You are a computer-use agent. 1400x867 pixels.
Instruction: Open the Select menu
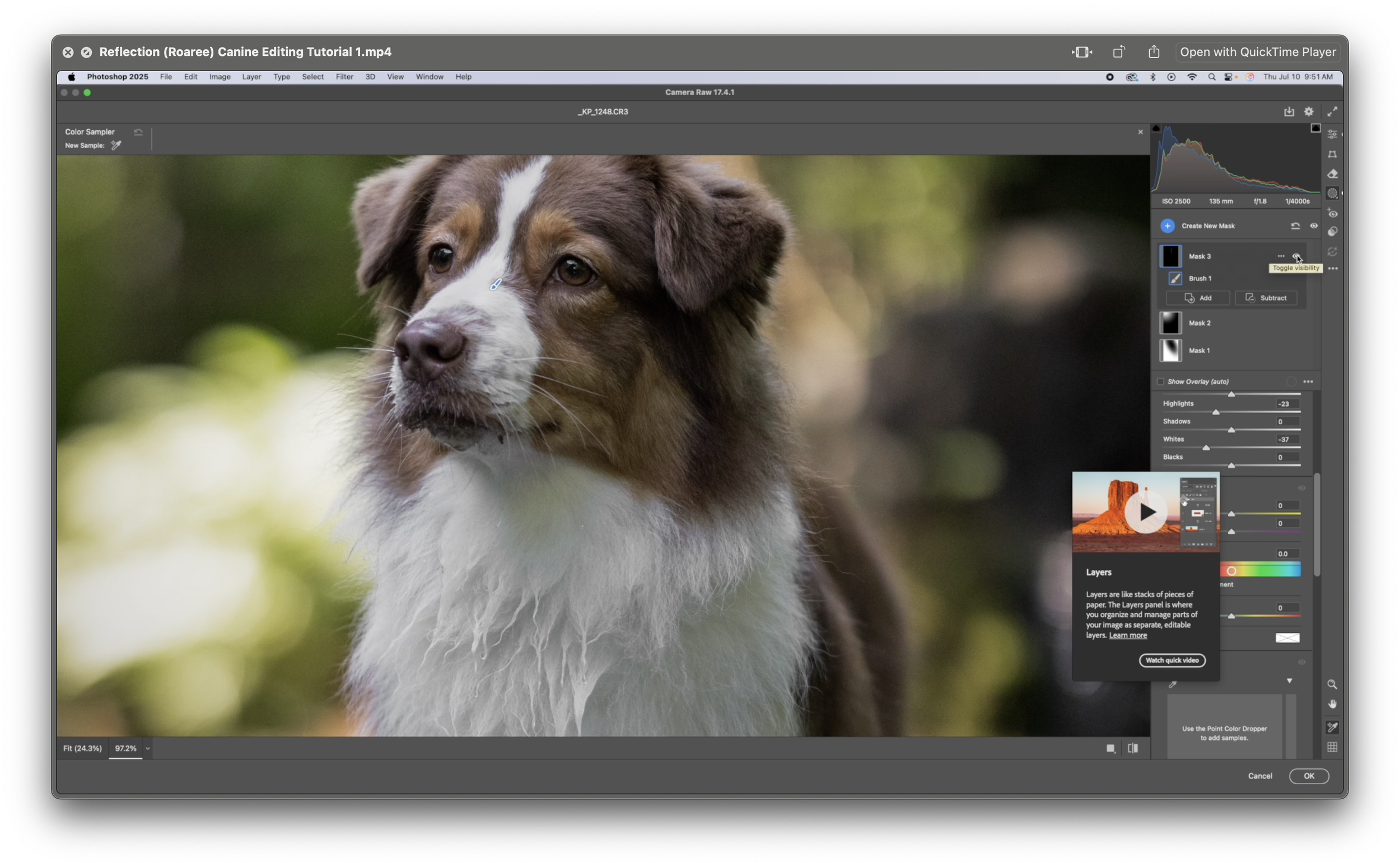(312, 77)
